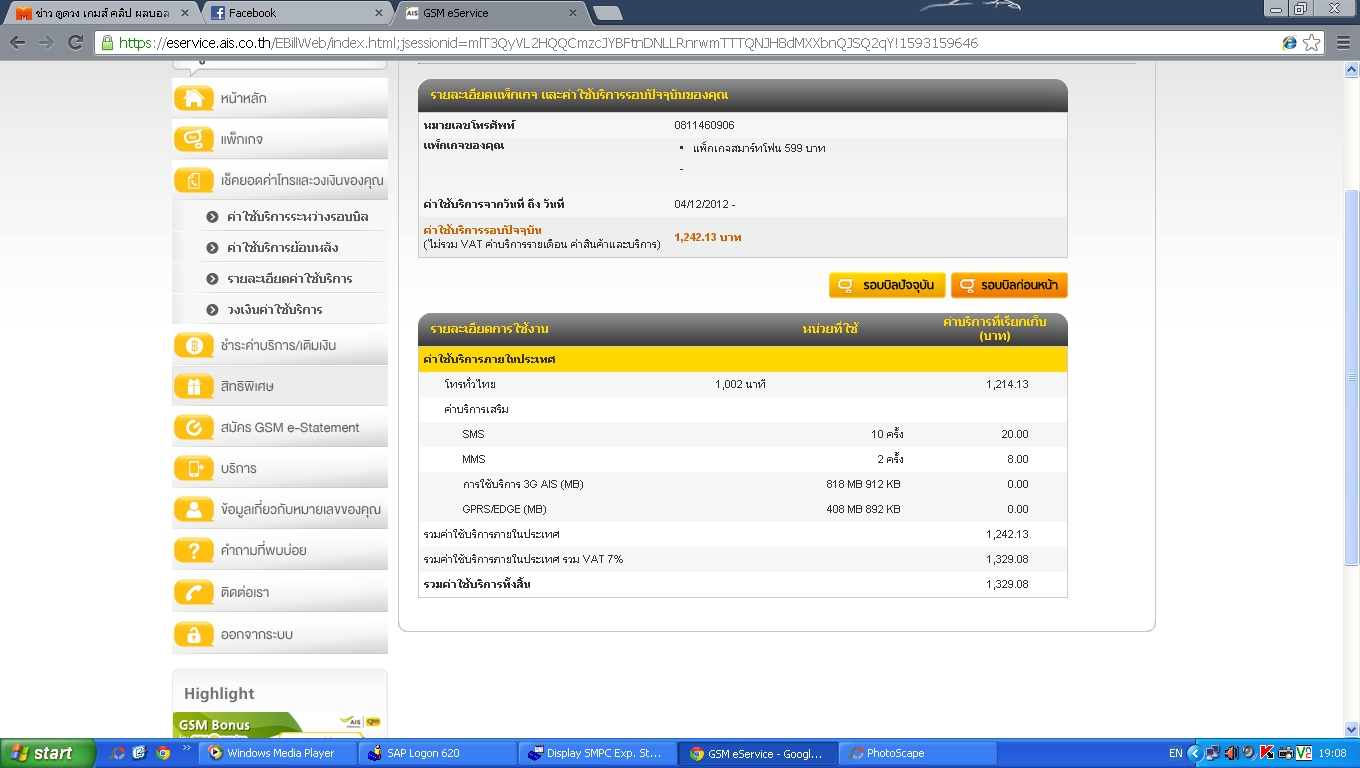1360x768 pixels.
Task: Open the รายละเอียดค่าใช้บริการ submenu link
Action: tap(290, 279)
